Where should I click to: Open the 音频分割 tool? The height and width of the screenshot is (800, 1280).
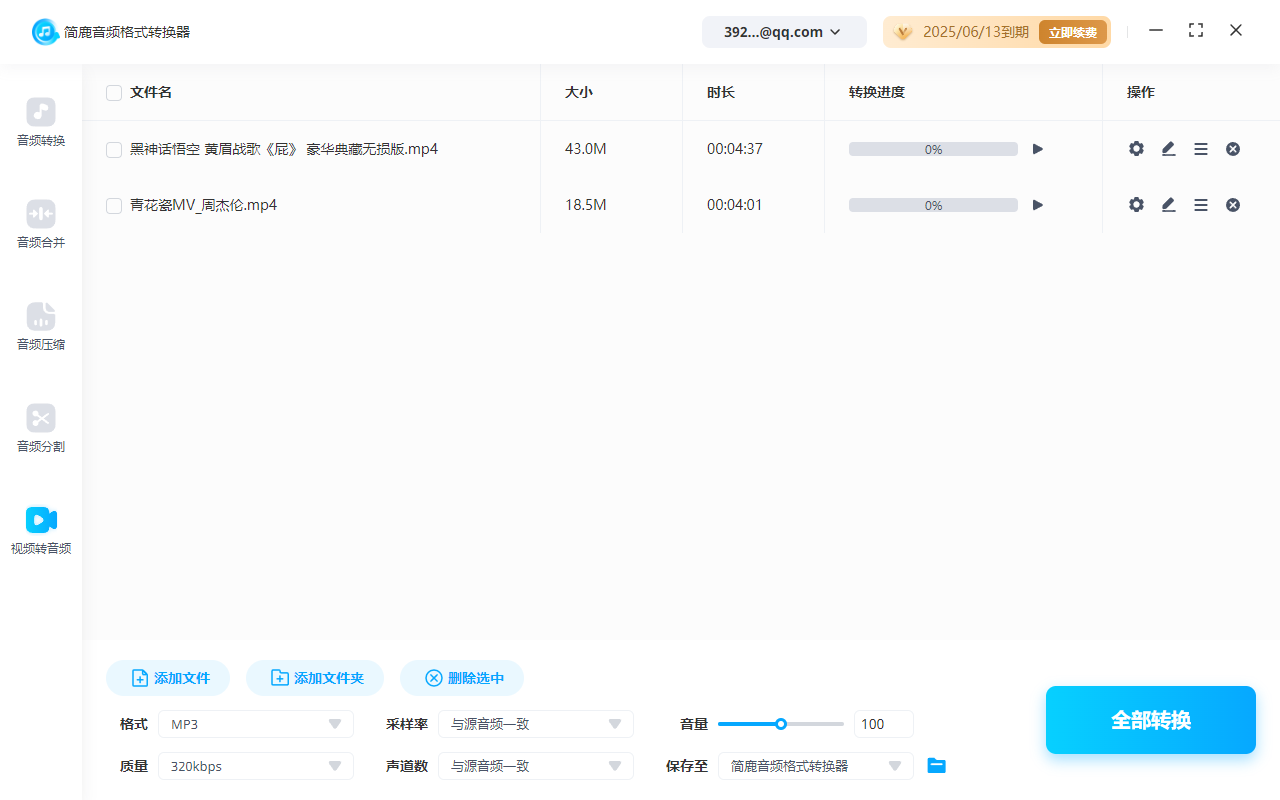(40, 428)
